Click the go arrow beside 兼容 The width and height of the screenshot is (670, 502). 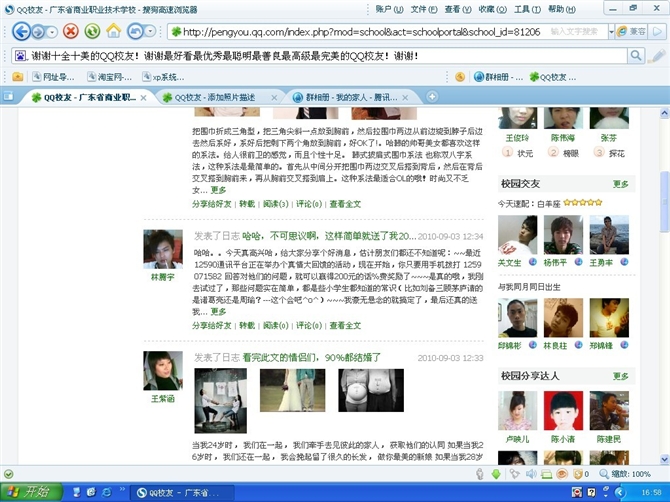point(657,32)
